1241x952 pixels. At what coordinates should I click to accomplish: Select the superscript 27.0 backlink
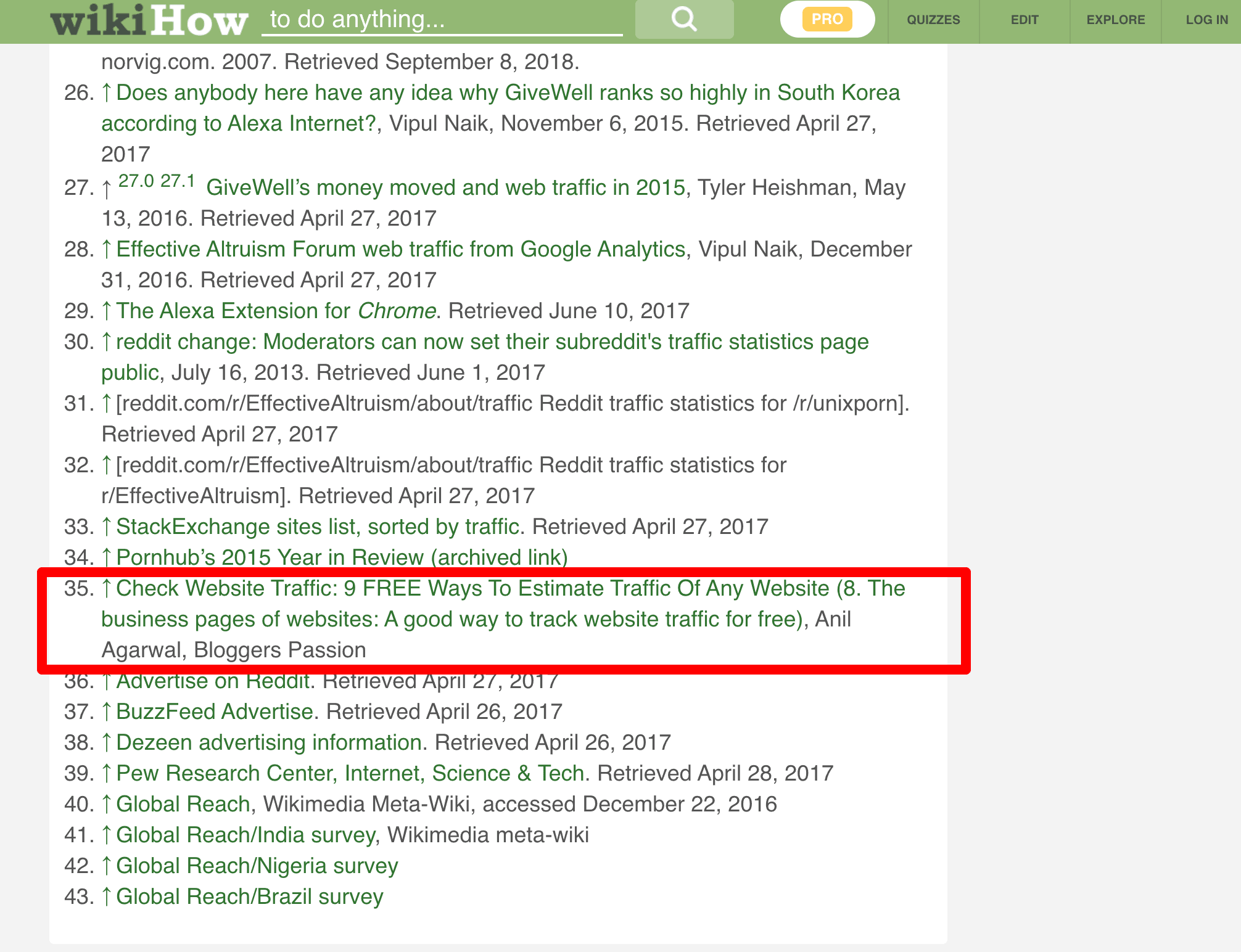[x=135, y=182]
